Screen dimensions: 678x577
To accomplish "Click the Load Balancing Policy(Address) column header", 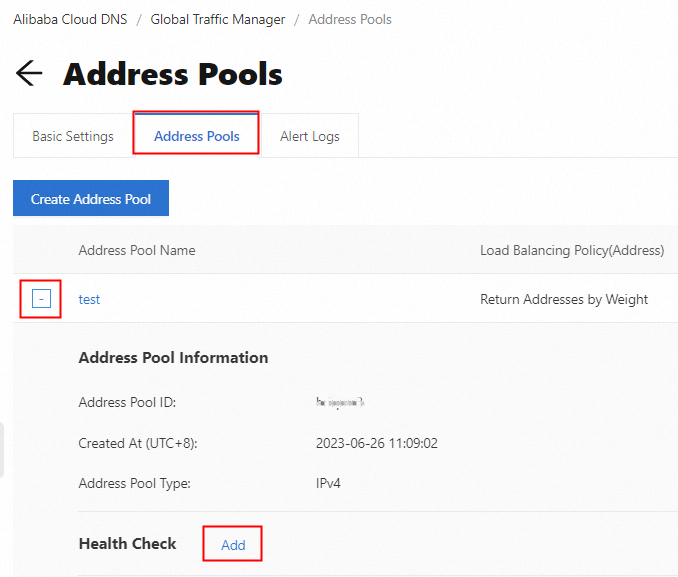I will 571,250.
